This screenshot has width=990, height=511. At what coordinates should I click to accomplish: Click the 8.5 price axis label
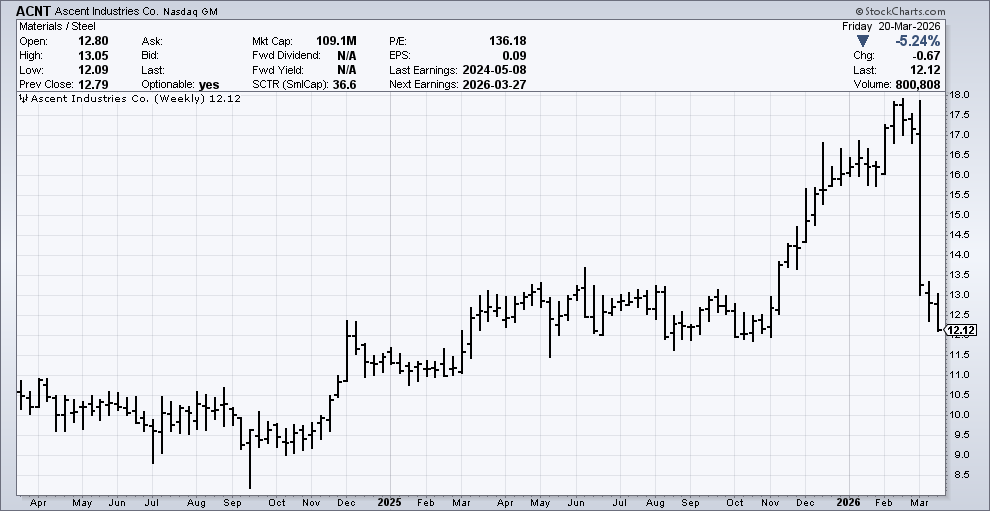point(962,475)
